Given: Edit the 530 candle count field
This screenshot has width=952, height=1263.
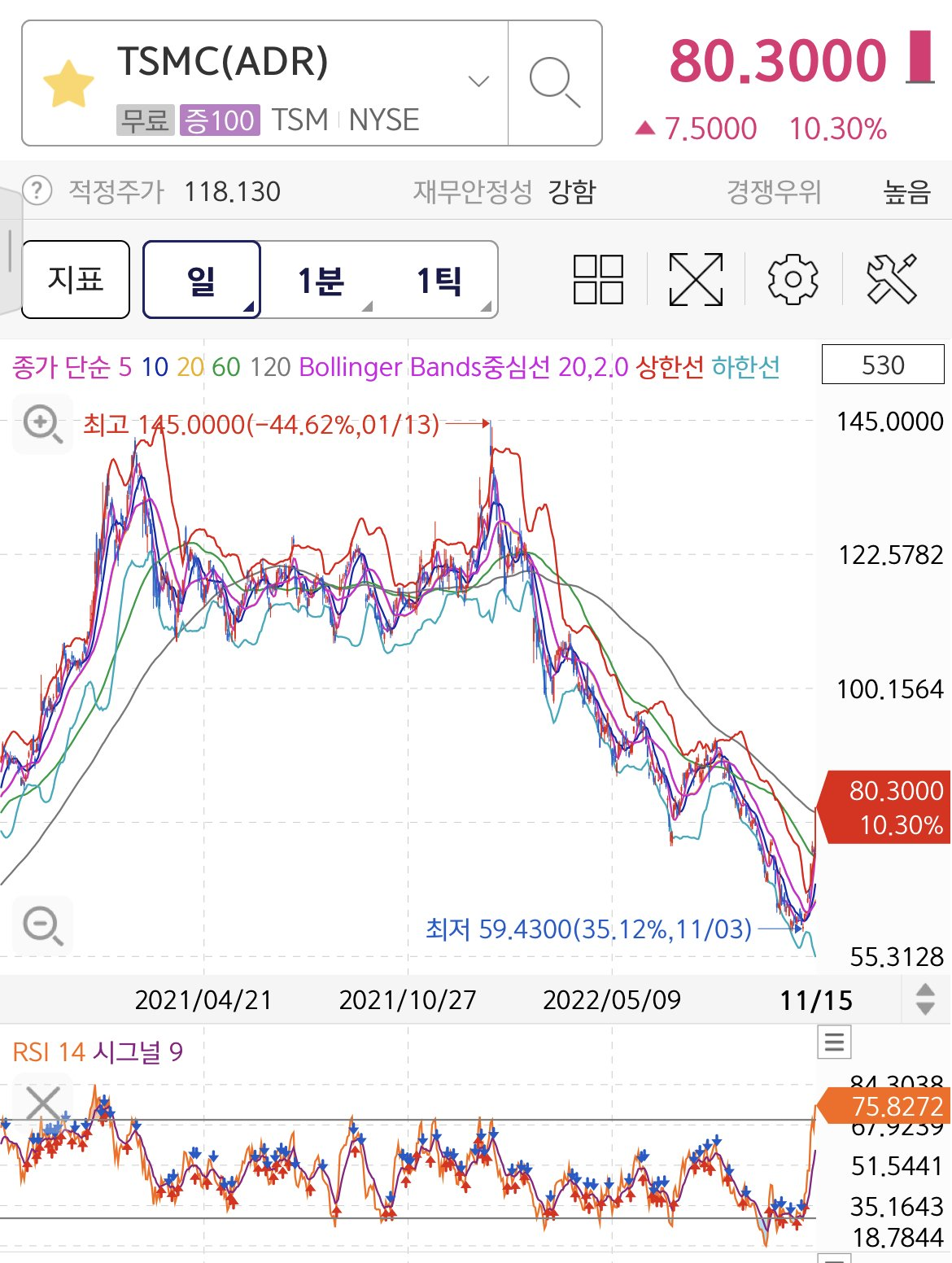Looking at the screenshot, I should (x=883, y=365).
